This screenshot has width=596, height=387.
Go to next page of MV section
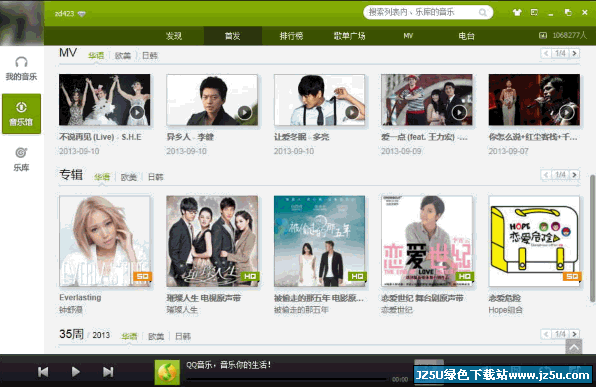coord(574,54)
